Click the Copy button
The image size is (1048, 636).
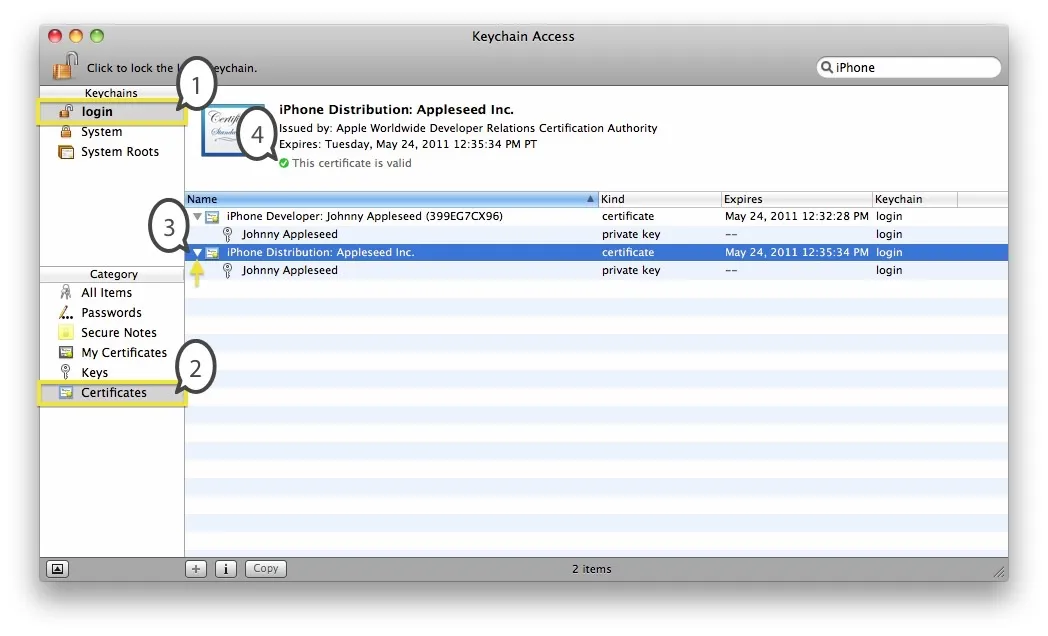[x=265, y=569]
